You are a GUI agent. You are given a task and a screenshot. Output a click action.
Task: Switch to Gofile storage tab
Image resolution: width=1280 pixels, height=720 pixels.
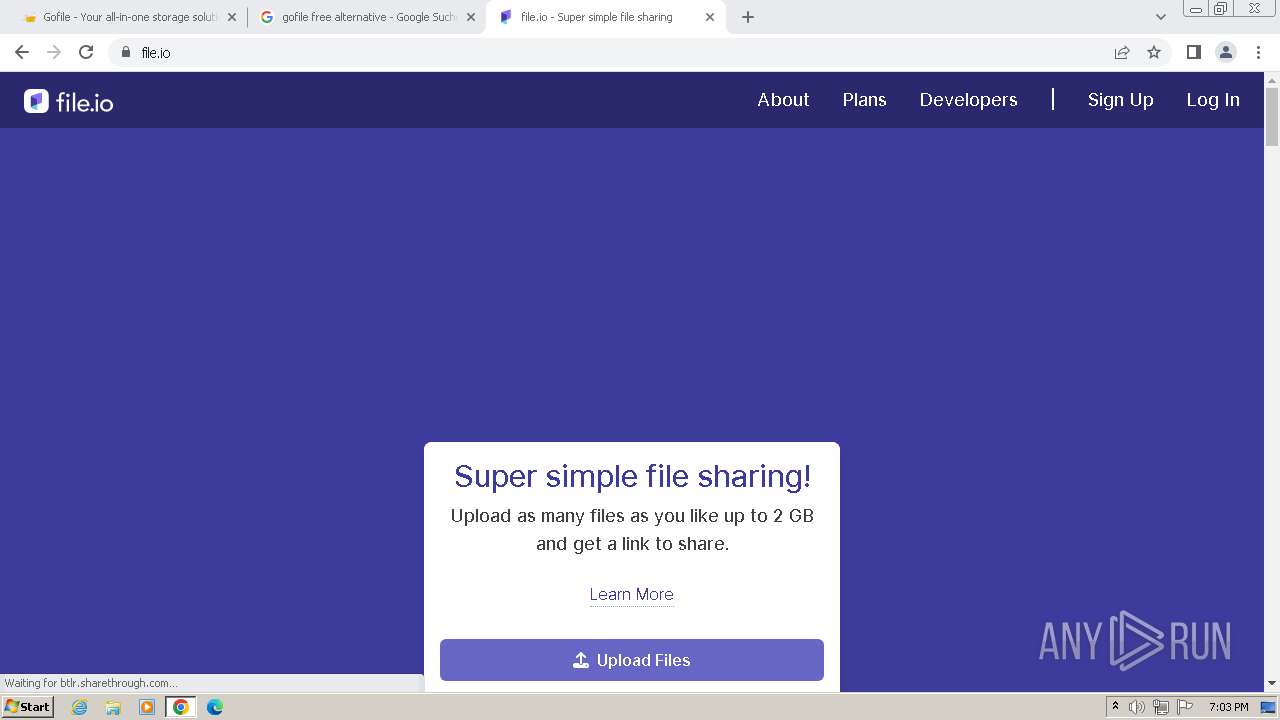(127, 17)
